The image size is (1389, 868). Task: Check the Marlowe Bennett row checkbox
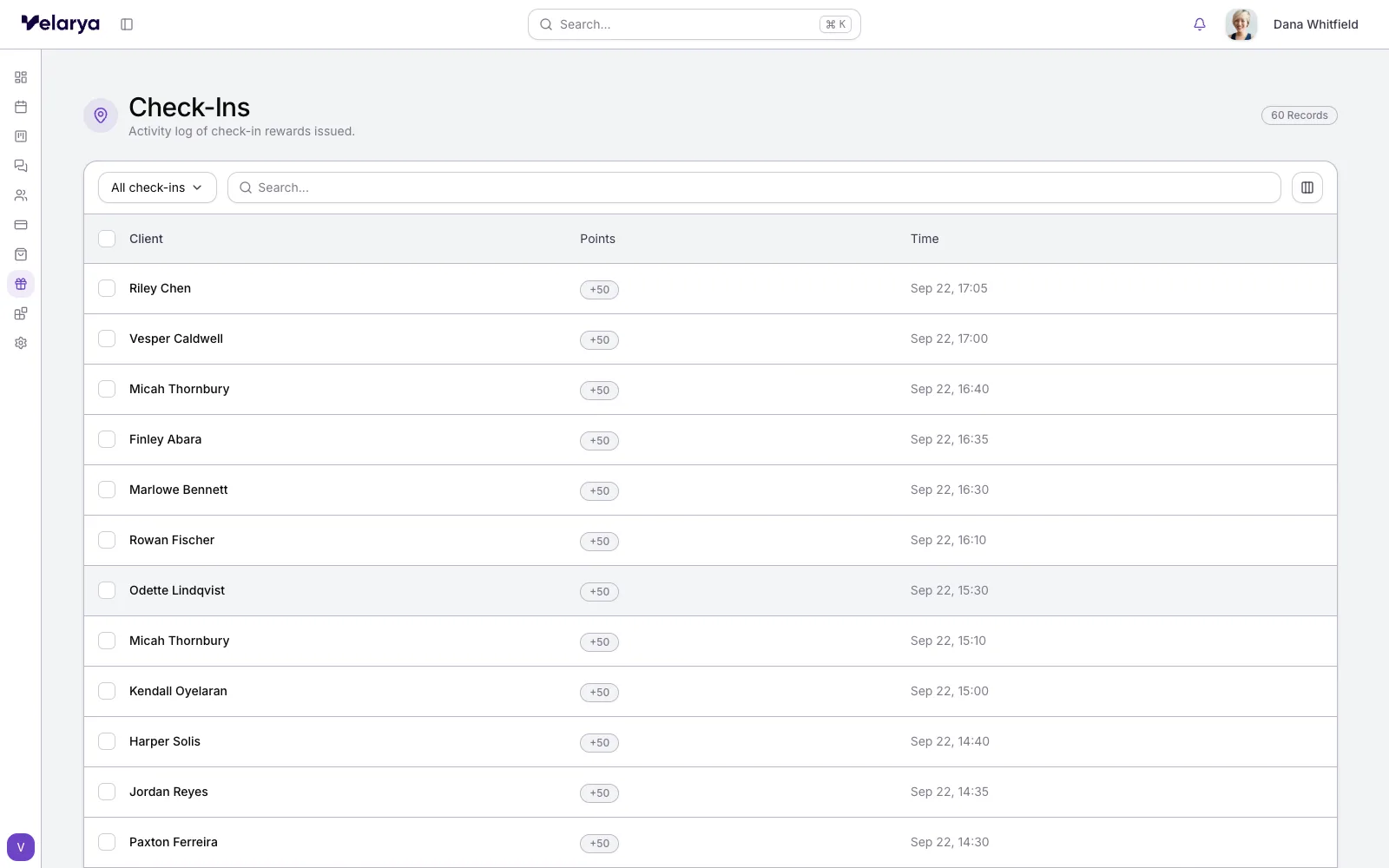107,490
